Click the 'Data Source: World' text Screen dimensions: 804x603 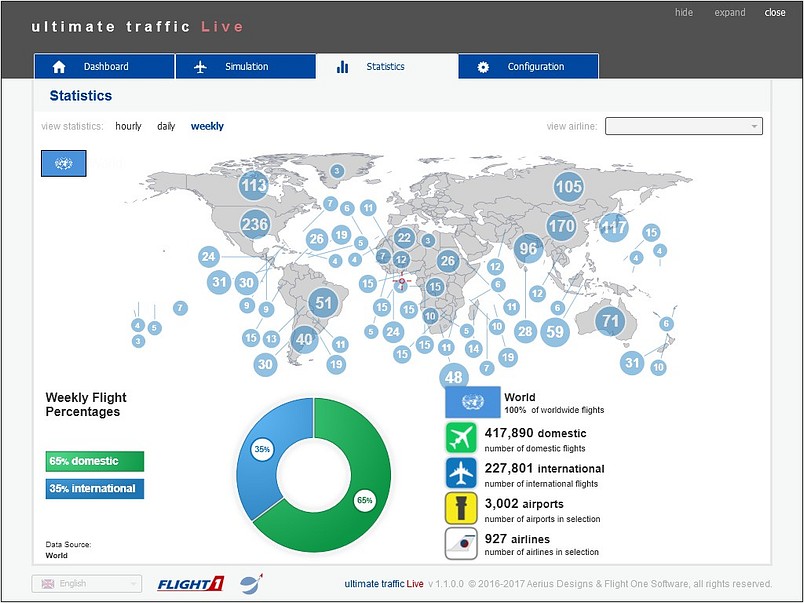pyautogui.click(x=68, y=550)
